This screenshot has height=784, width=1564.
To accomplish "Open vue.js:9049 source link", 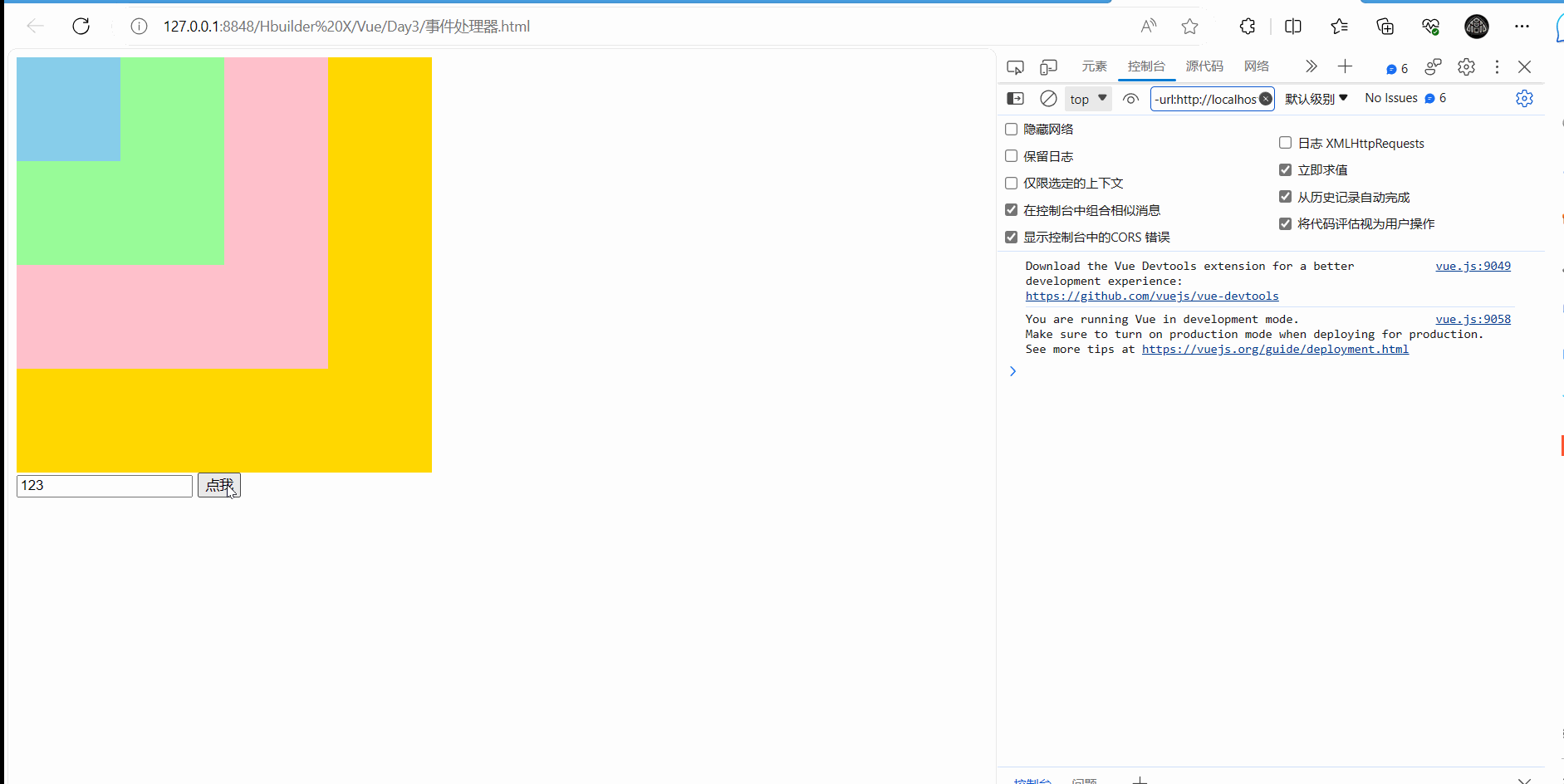I will pos(1473,266).
